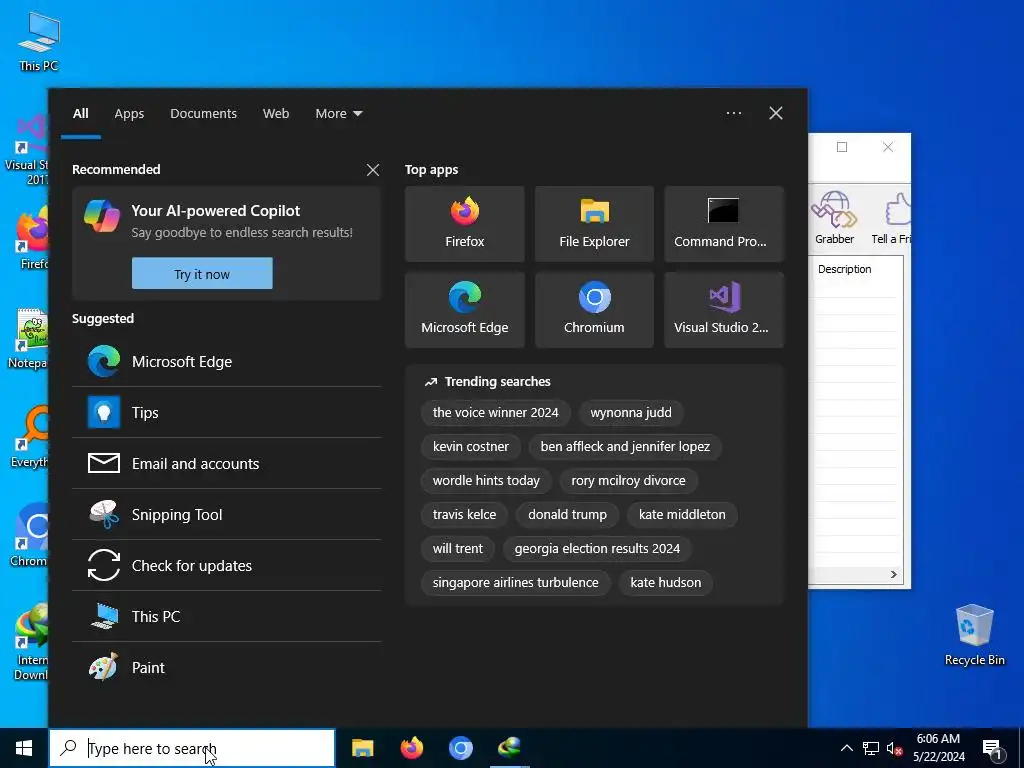This screenshot has width=1024, height=768.
Task: Open the muted volume tray icon
Action: [895, 748]
